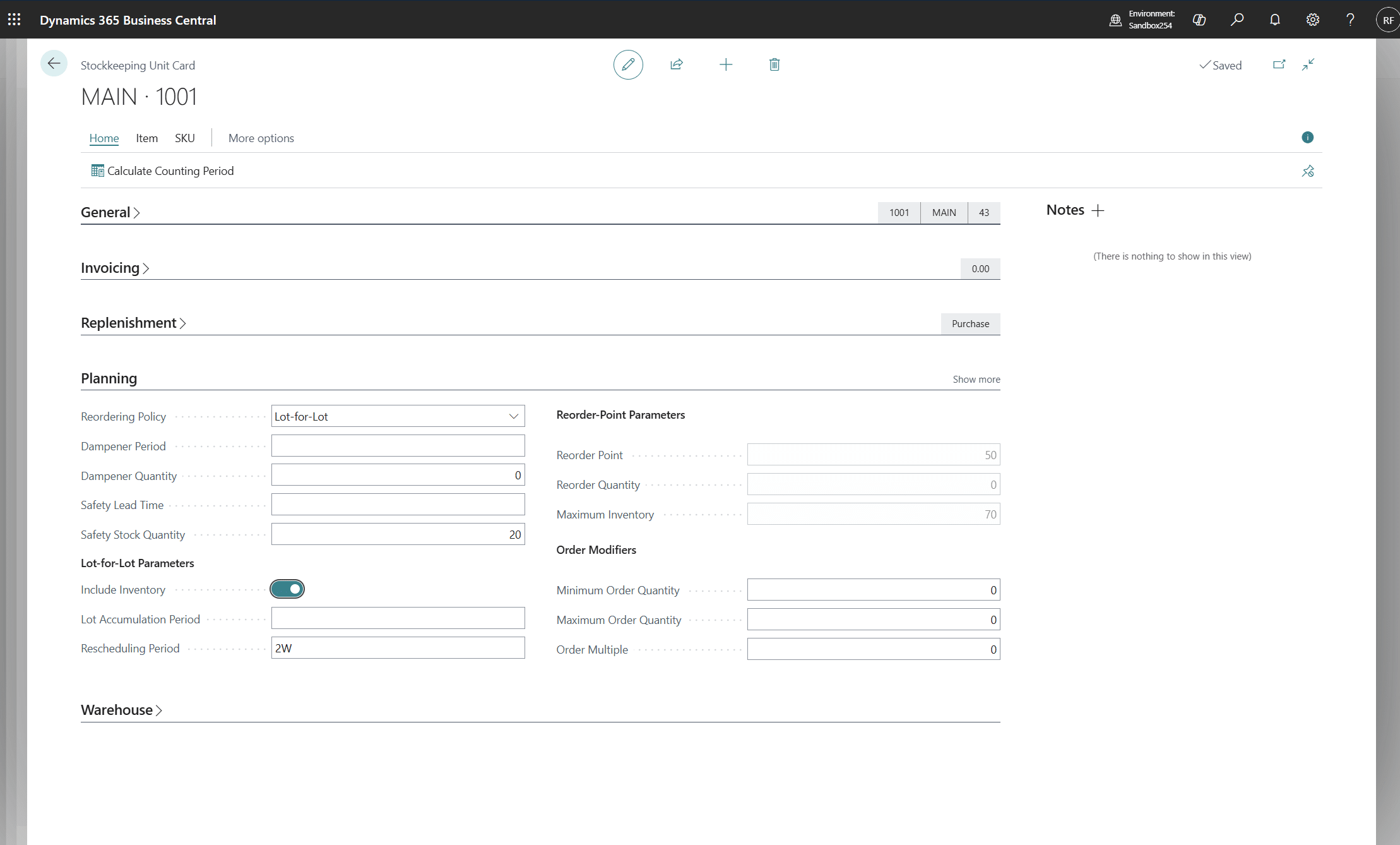This screenshot has height=845, width=1400.
Task: Click the collapse page arrows icon
Action: coord(1308,64)
